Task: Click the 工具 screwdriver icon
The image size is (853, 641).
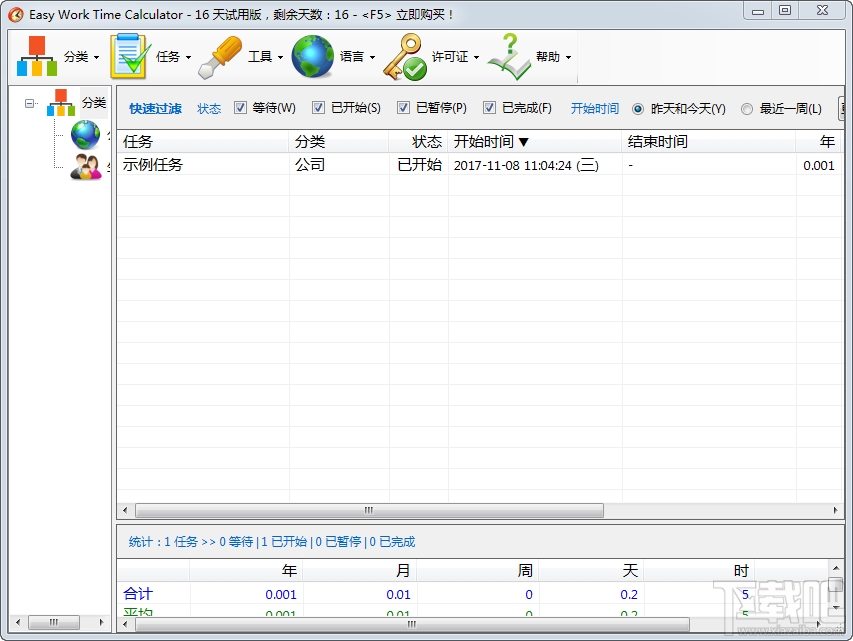Action: click(220, 57)
